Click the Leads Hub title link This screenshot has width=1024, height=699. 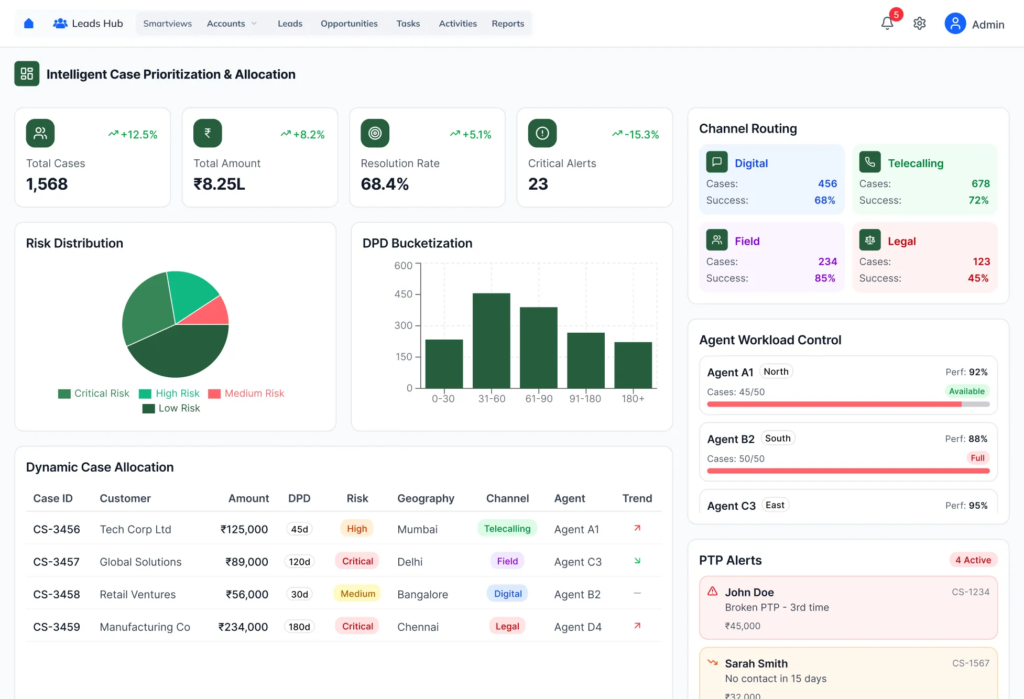[x=97, y=24]
